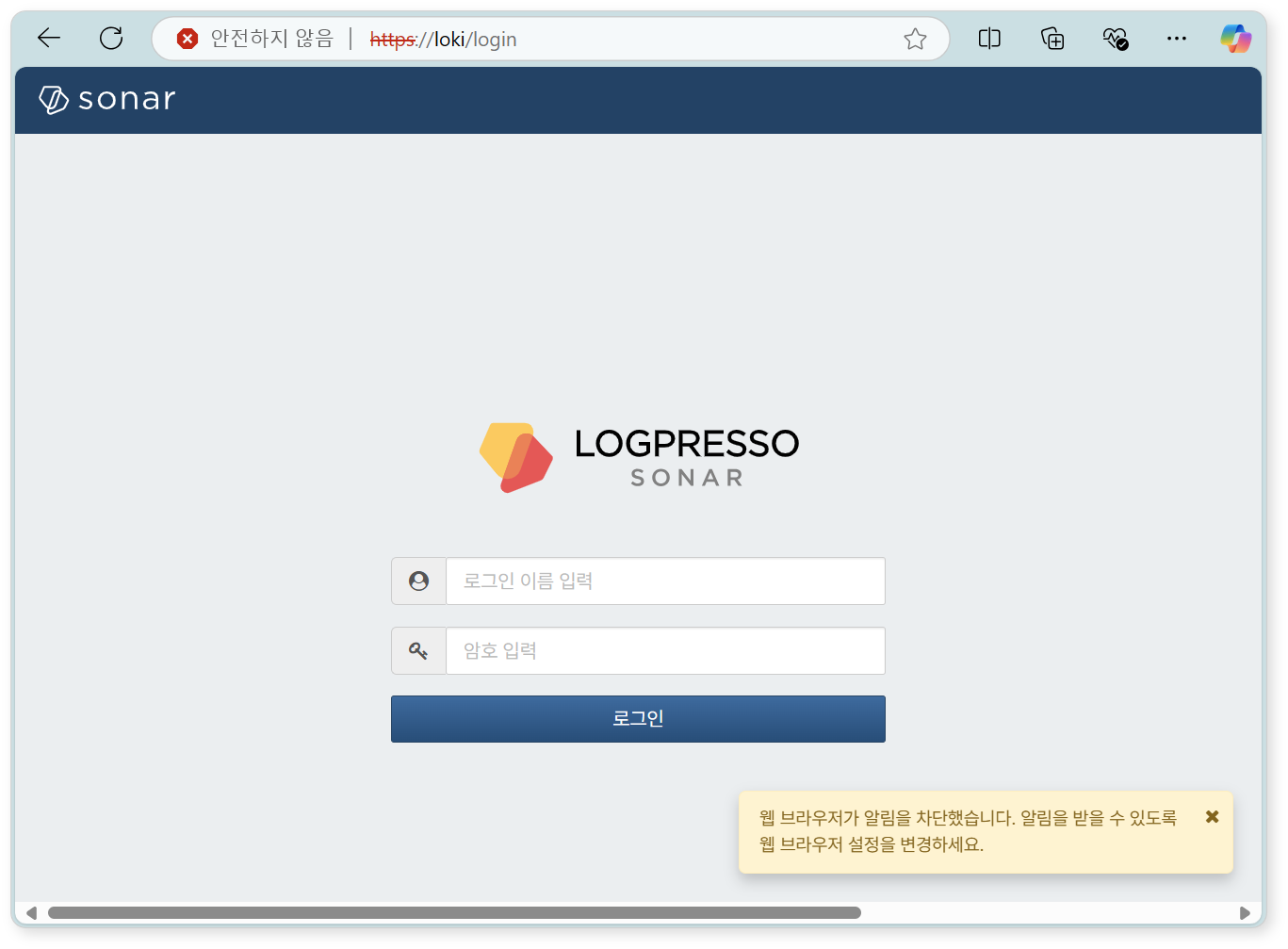Focus the 암호 입력 password field
1288x949 pixels.
[665, 651]
